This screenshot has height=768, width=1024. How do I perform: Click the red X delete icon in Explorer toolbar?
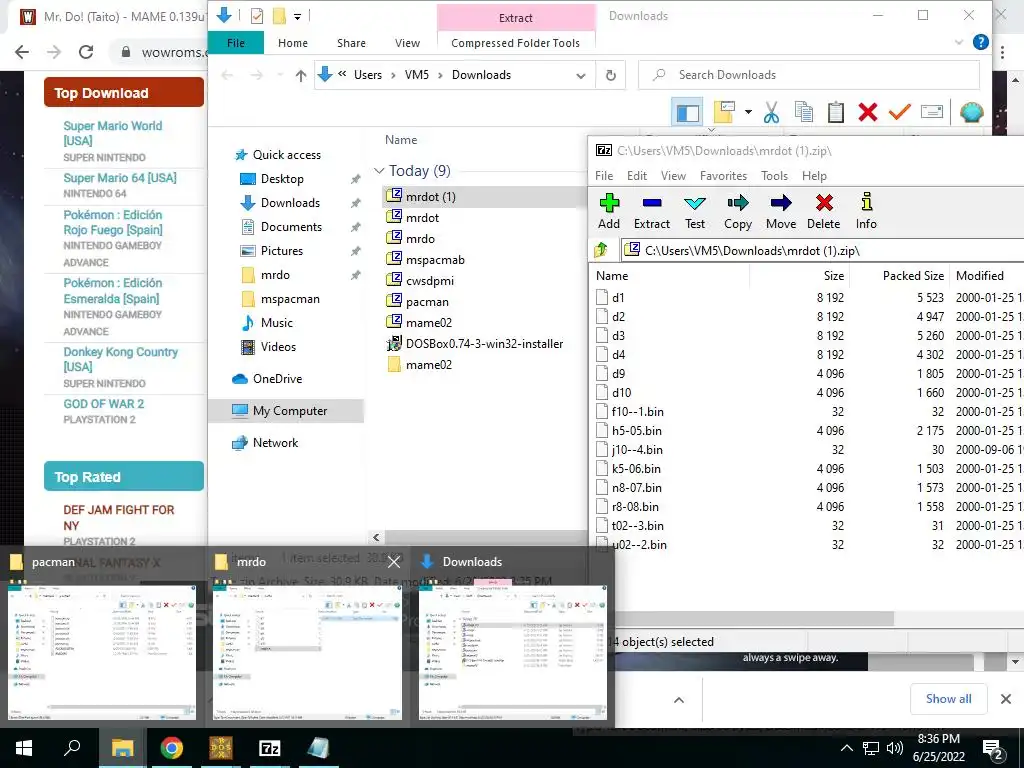[x=868, y=112]
